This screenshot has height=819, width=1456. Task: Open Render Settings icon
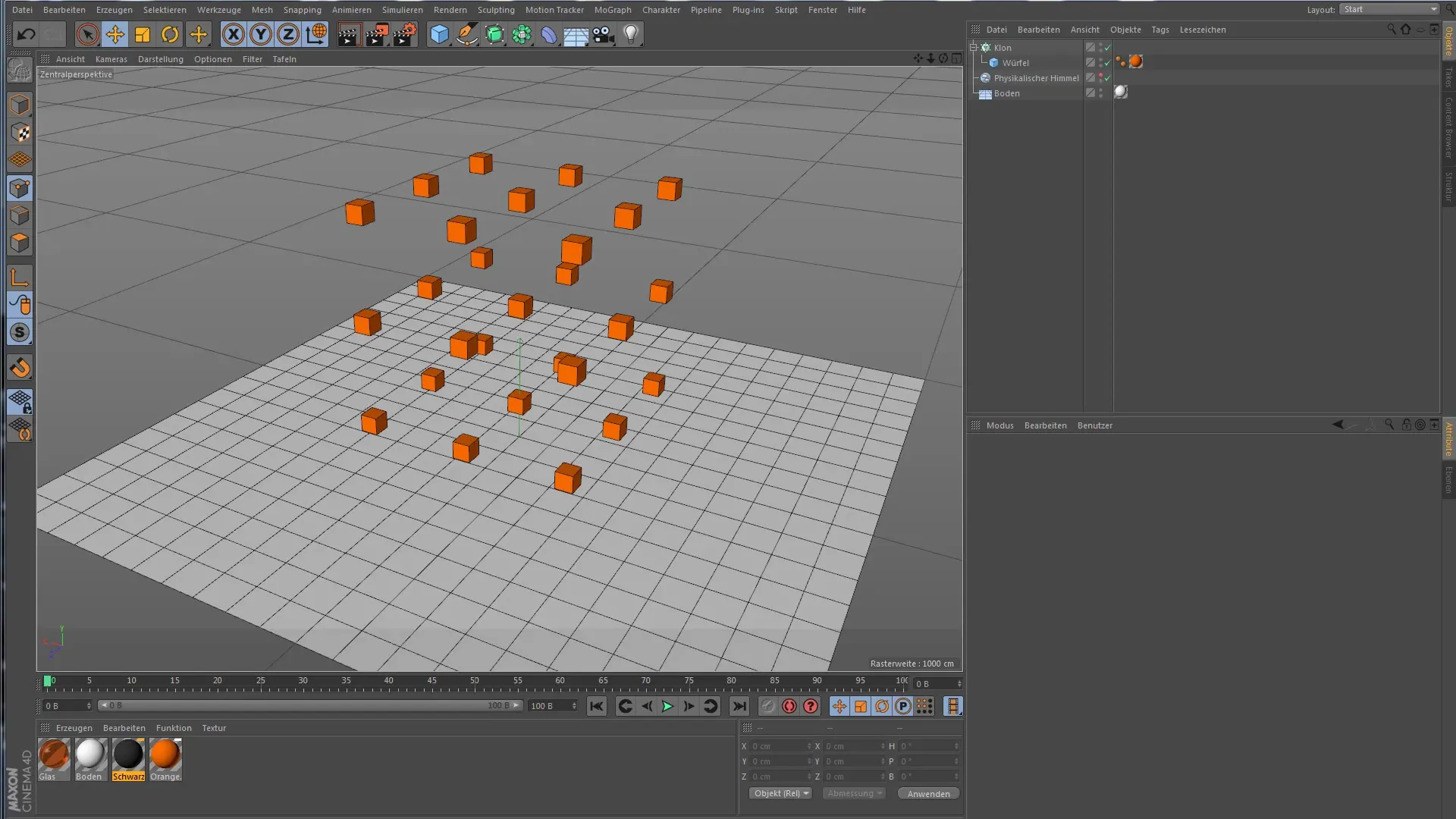coord(405,34)
